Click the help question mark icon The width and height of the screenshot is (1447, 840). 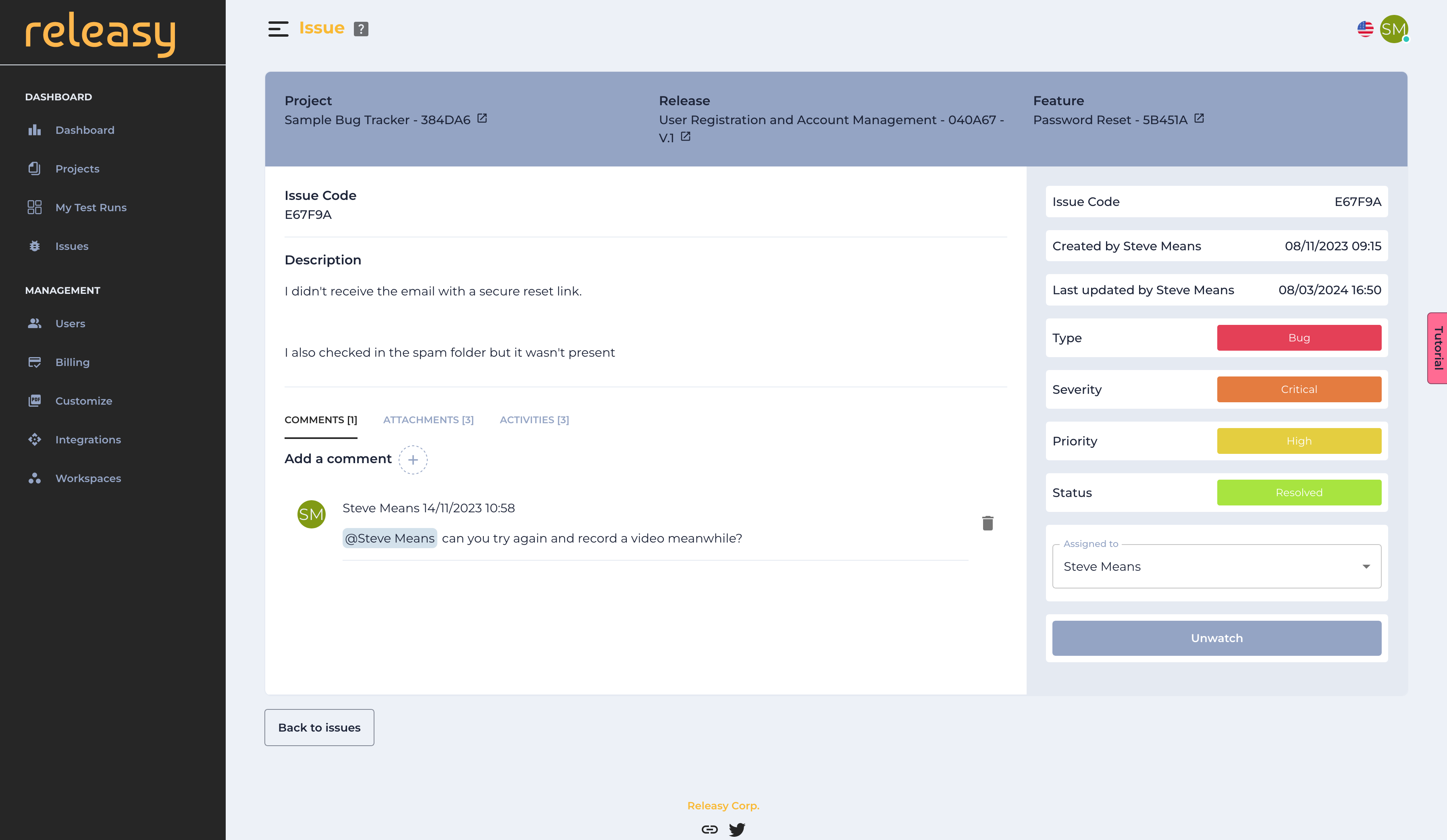(x=361, y=28)
